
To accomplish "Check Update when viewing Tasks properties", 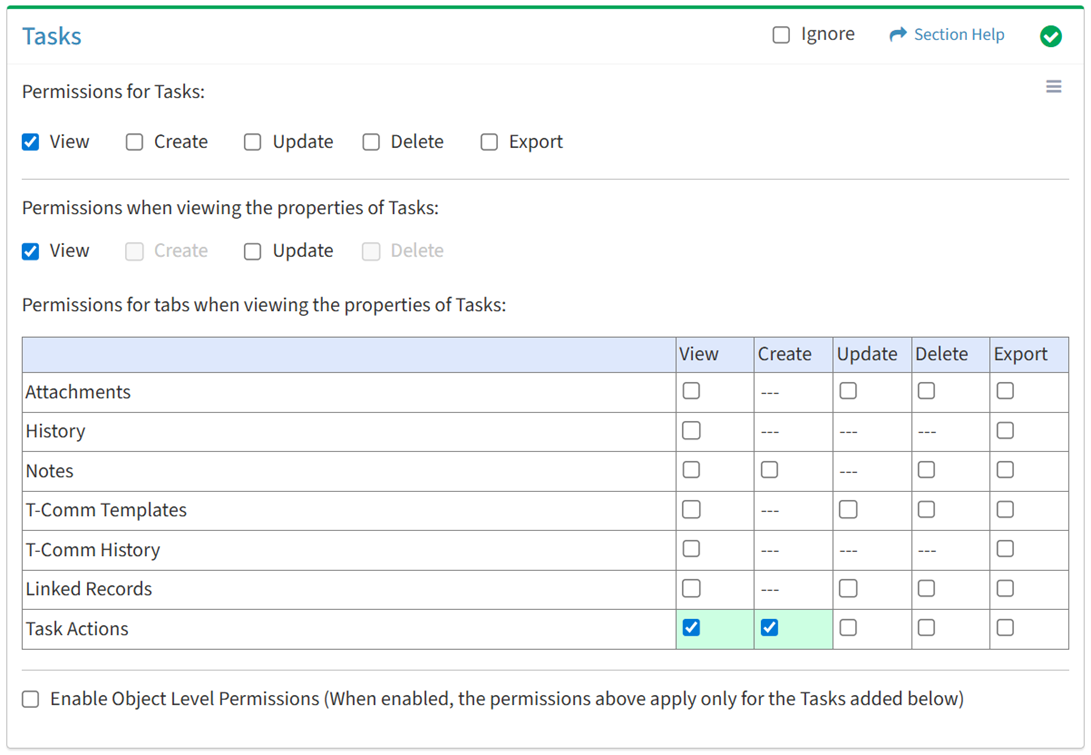I will (x=253, y=251).
